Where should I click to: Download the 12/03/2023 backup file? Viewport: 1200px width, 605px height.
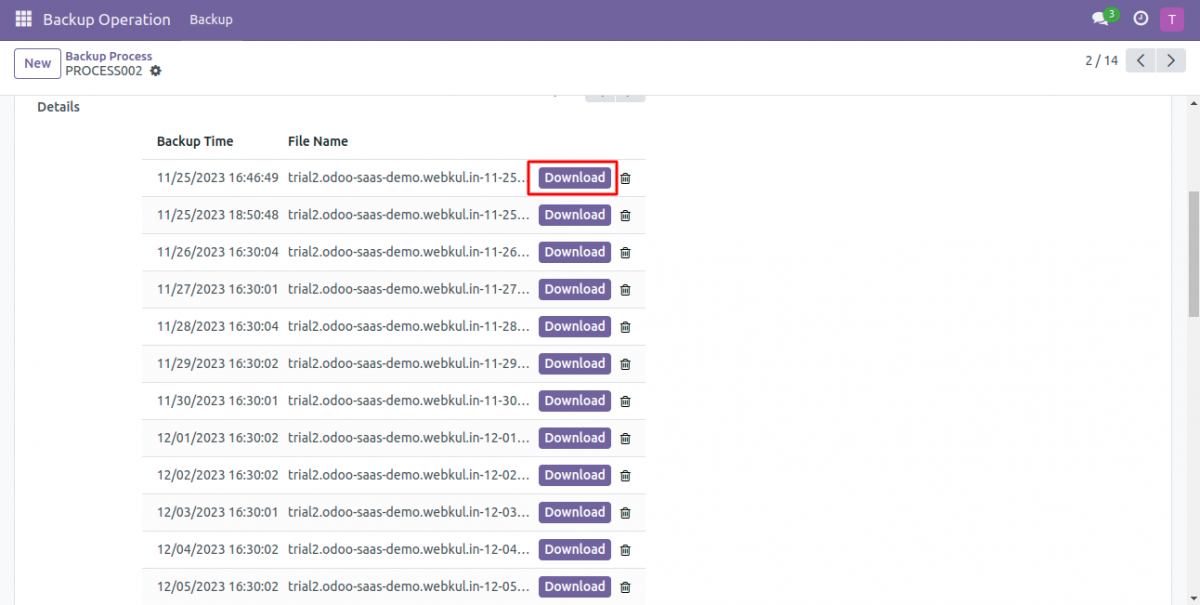(x=574, y=512)
